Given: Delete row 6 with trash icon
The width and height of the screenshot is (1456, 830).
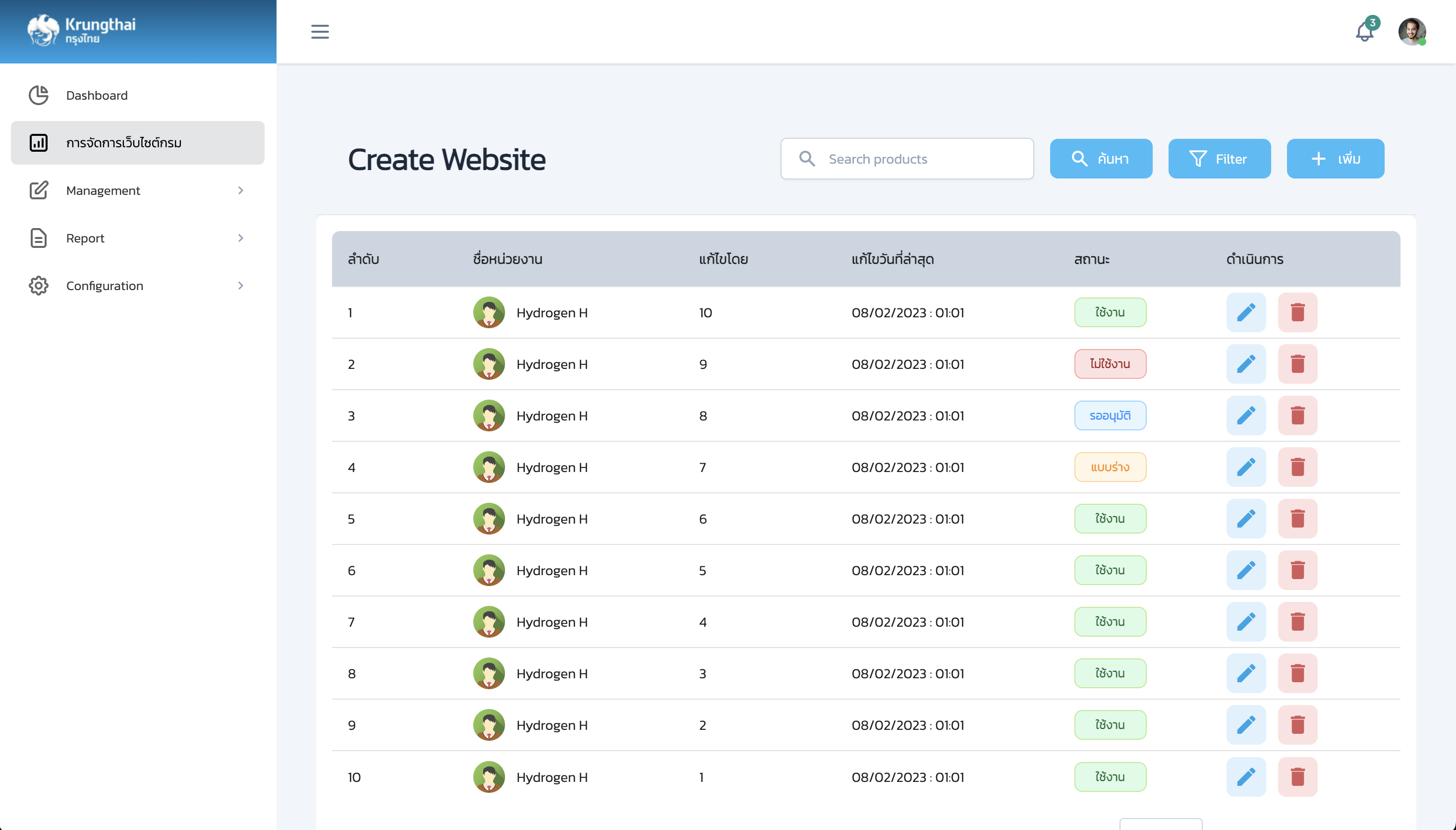Looking at the screenshot, I should [x=1297, y=570].
